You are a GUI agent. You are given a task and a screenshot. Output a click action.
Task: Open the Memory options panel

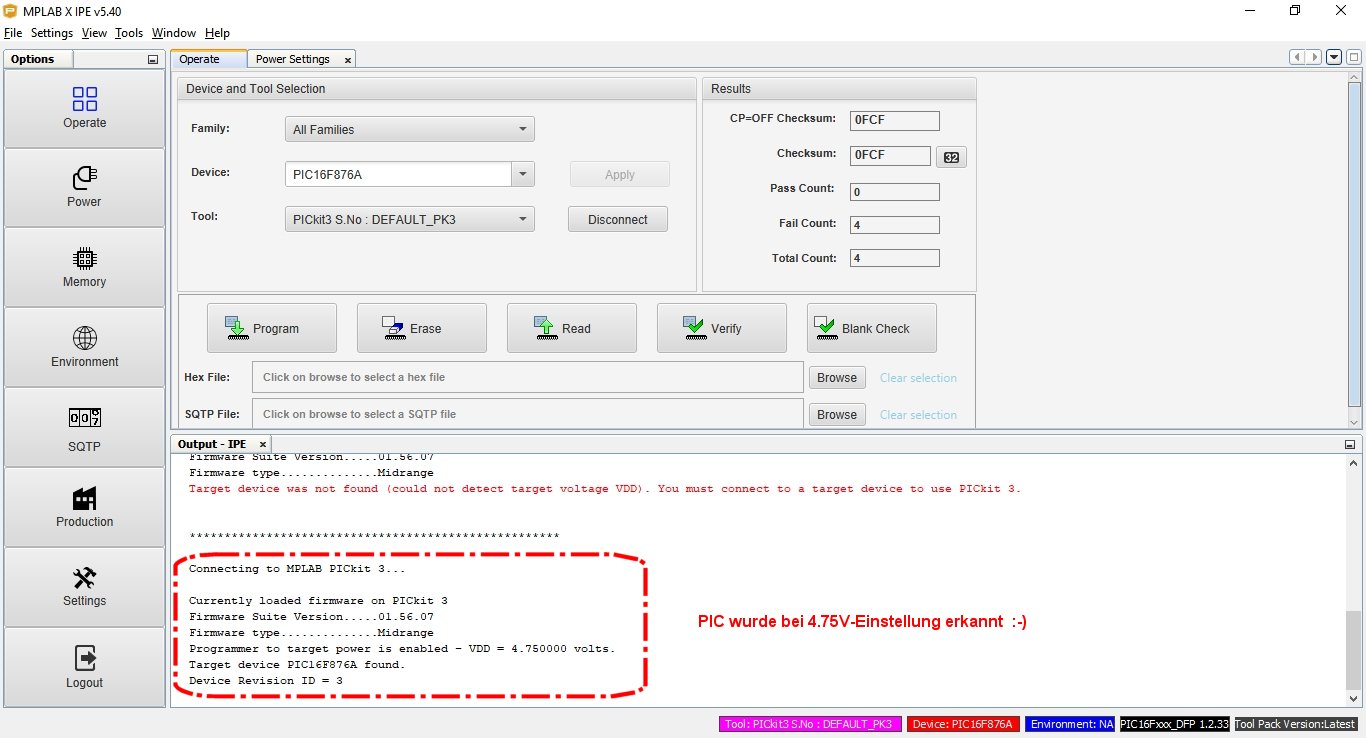pyautogui.click(x=84, y=267)
